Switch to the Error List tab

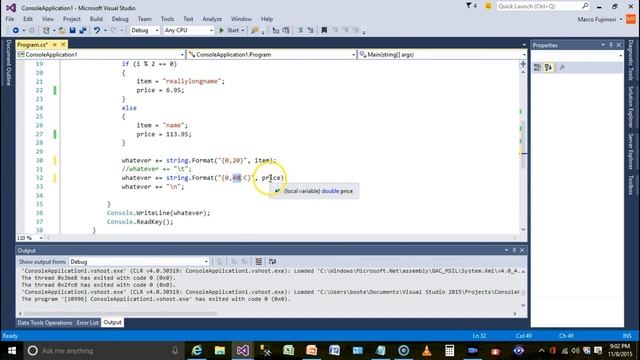point(88,322)
